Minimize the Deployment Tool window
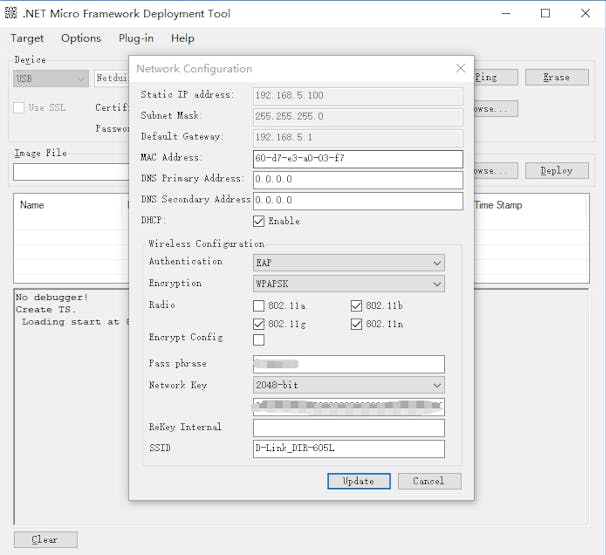Screen dimensions: 606x555 pos(506,14)
